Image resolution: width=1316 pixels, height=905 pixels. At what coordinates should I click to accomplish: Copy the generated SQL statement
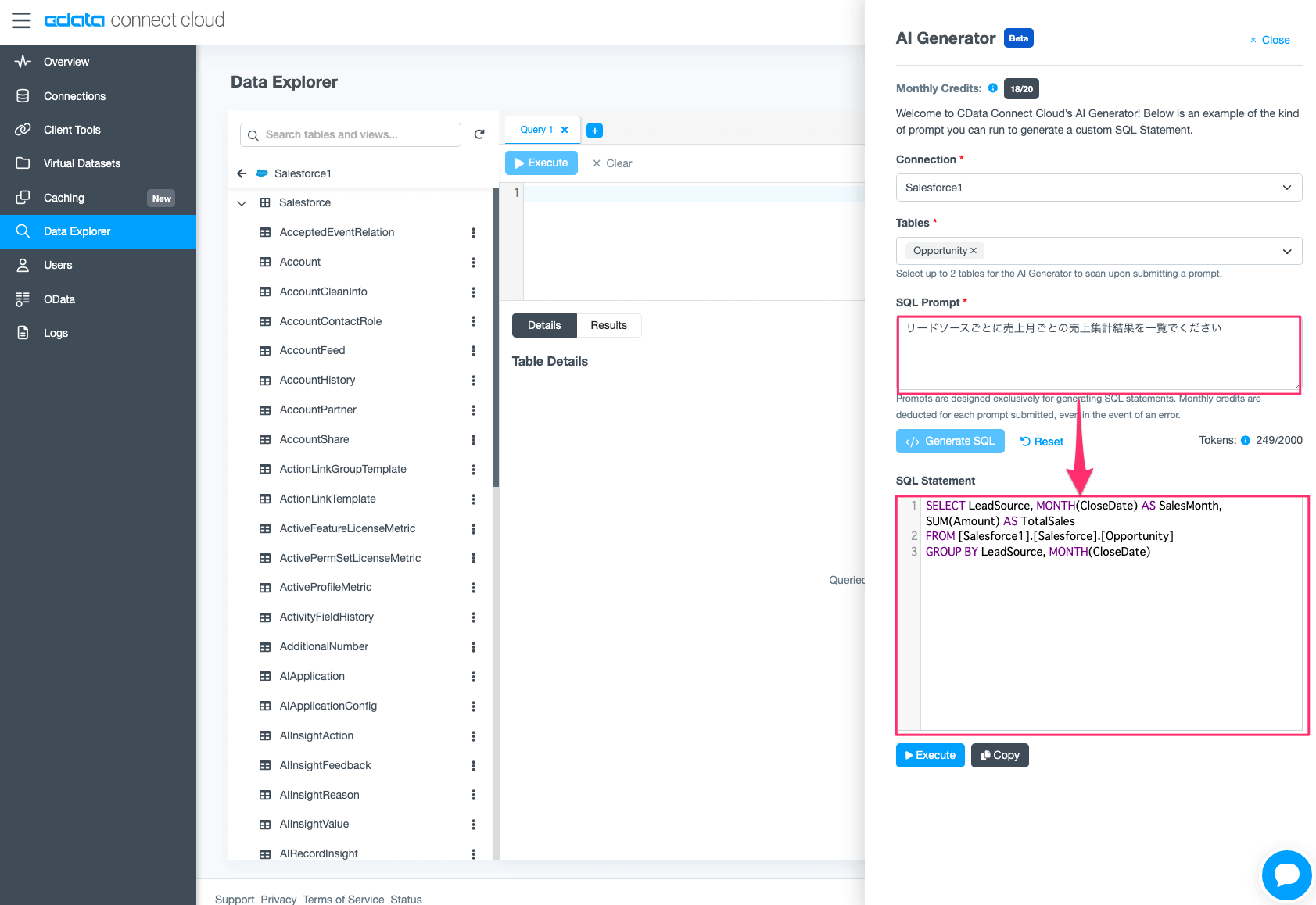(x=999, y=755)
